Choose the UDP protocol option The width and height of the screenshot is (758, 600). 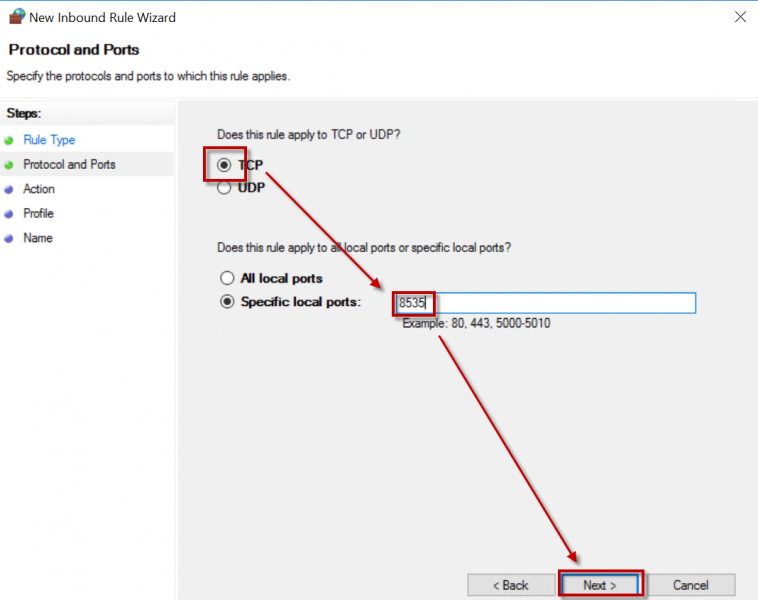click(x=225, y=187)
